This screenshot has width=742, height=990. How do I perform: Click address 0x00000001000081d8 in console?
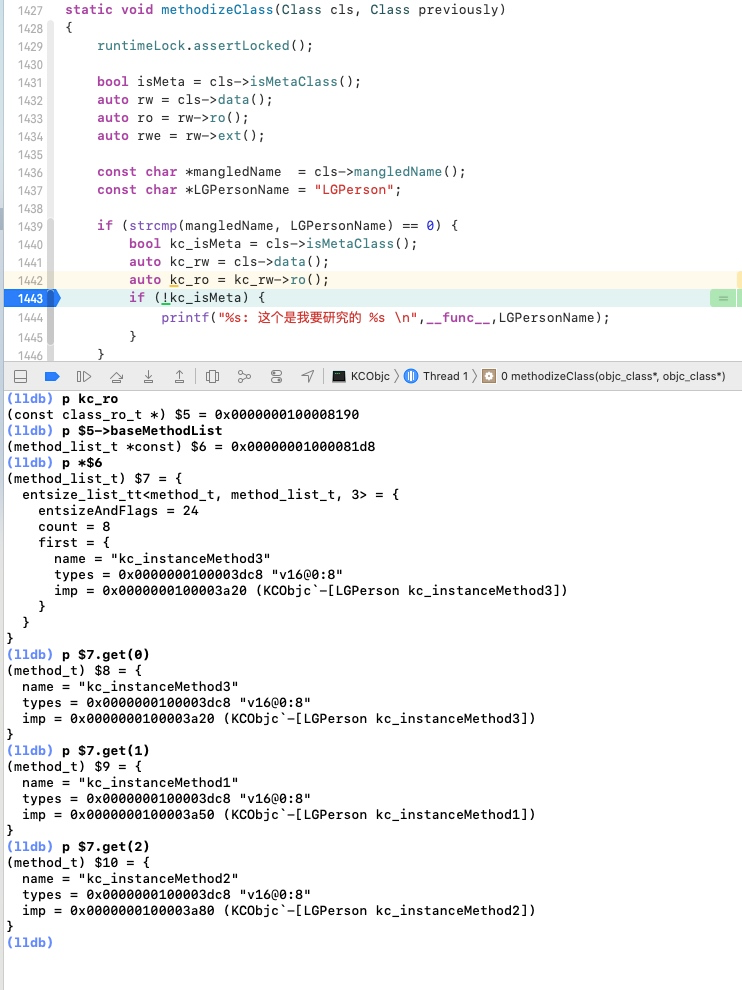(x=302, y=446)
